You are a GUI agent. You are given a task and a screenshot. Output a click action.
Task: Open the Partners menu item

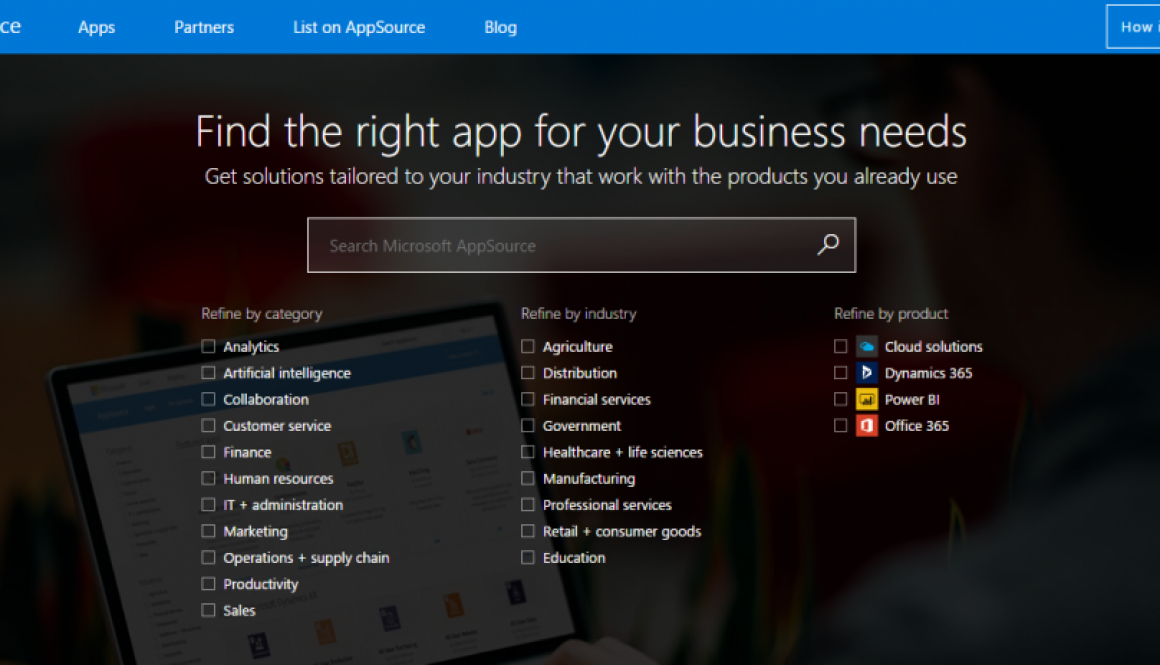coord(204,27)
